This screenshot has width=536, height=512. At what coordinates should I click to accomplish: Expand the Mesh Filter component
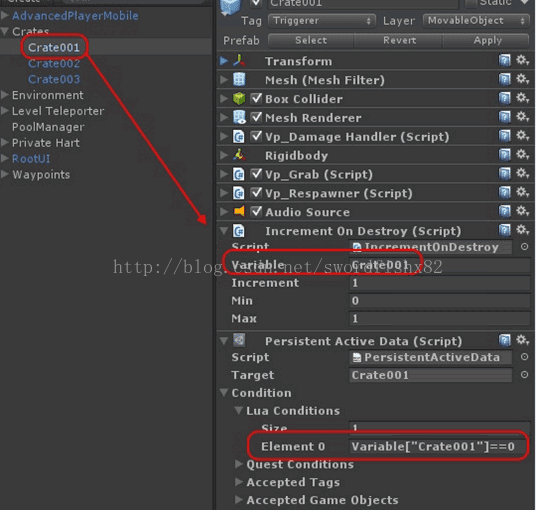pyautogui.click(x=224, y=80)
